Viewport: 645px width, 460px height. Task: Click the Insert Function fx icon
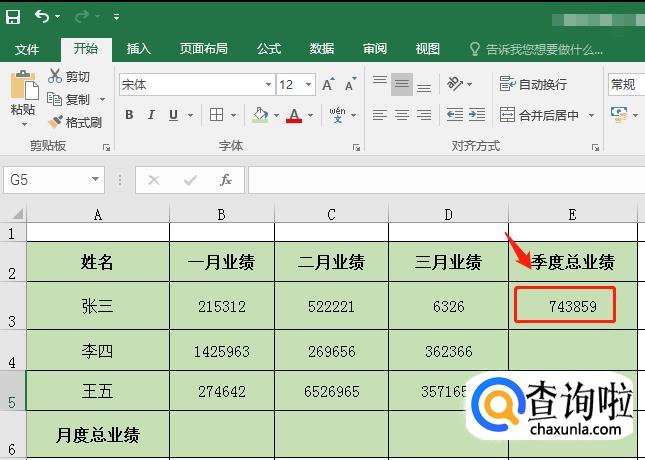tap(226, 180)
